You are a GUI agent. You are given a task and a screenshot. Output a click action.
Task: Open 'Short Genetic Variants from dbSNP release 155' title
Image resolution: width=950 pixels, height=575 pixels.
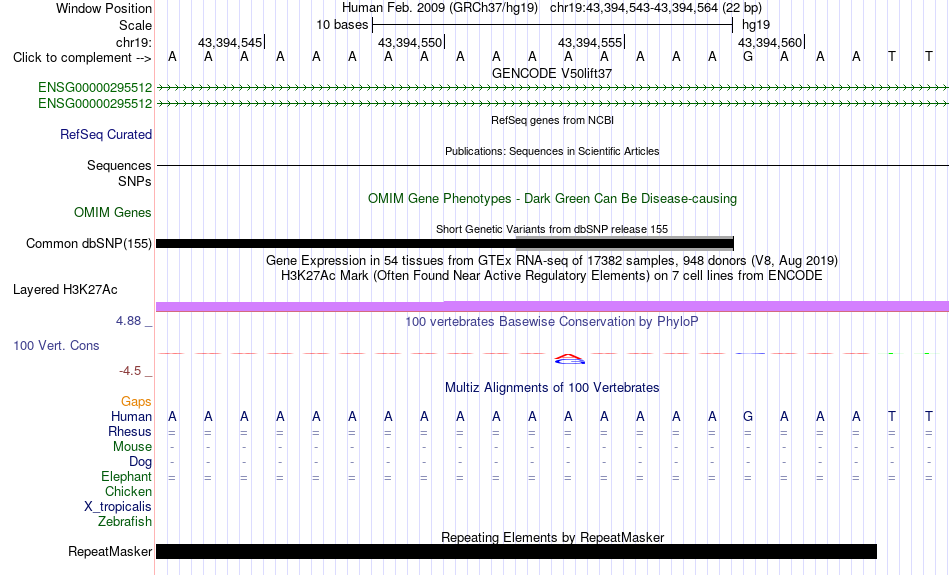pos(552,229)
